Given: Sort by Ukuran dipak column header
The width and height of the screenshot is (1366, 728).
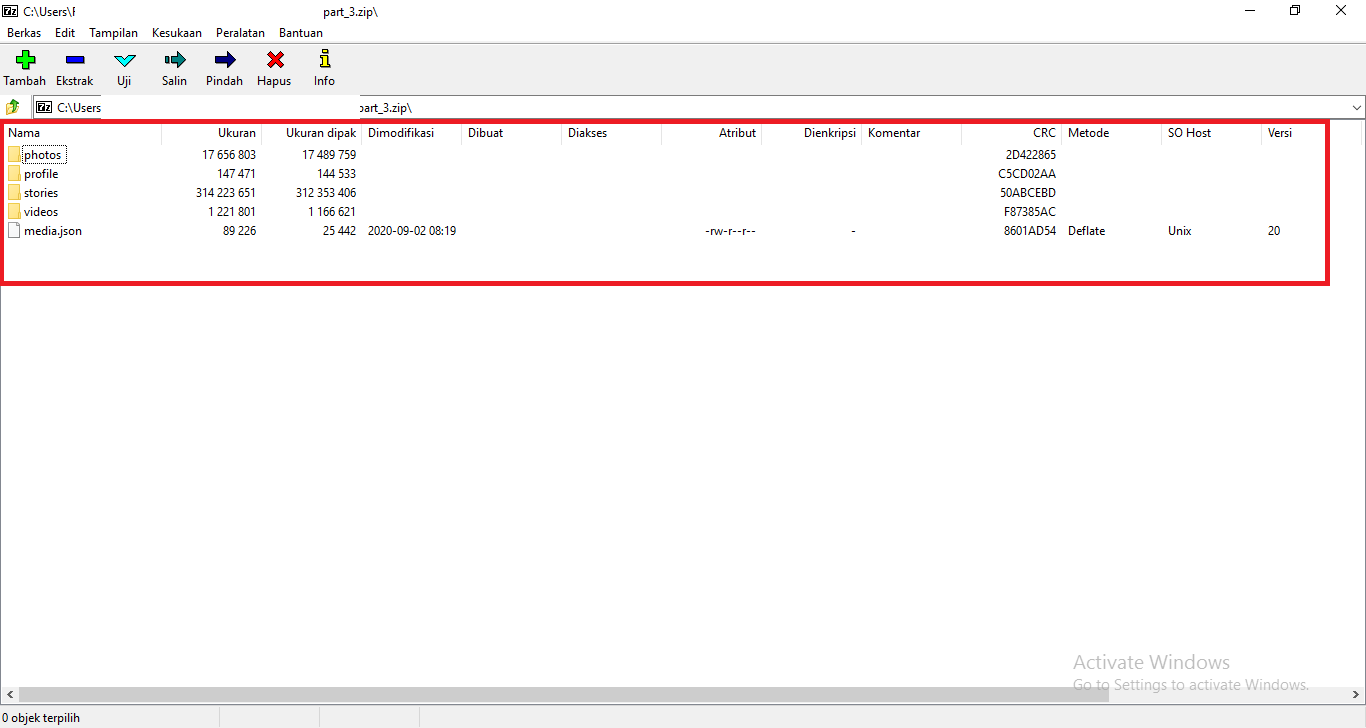Looking at the screenshot, I should point(312,133).
